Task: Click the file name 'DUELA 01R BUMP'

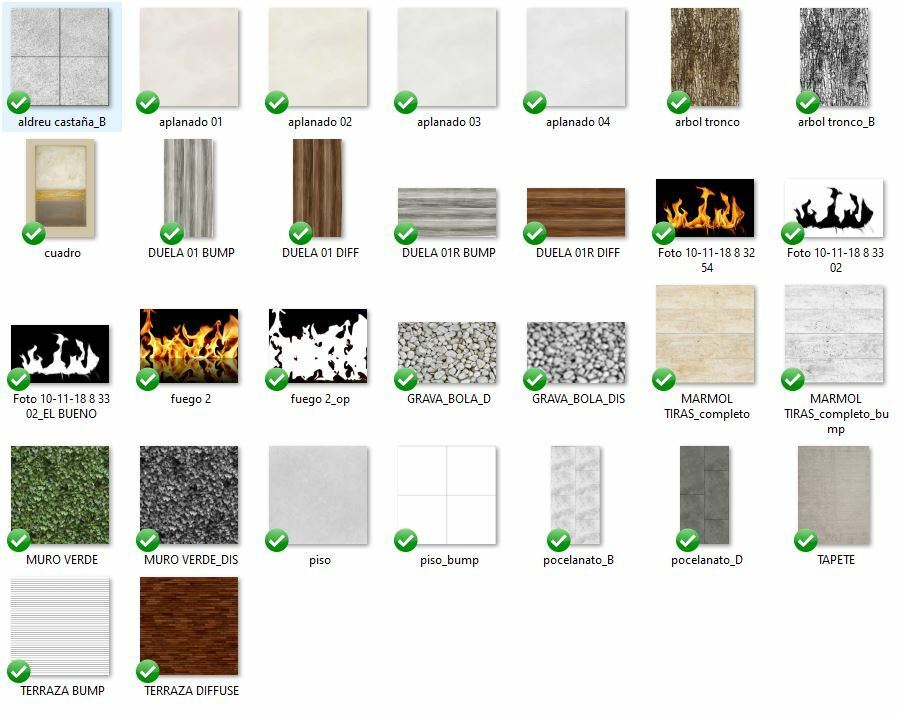Action: 448,252
